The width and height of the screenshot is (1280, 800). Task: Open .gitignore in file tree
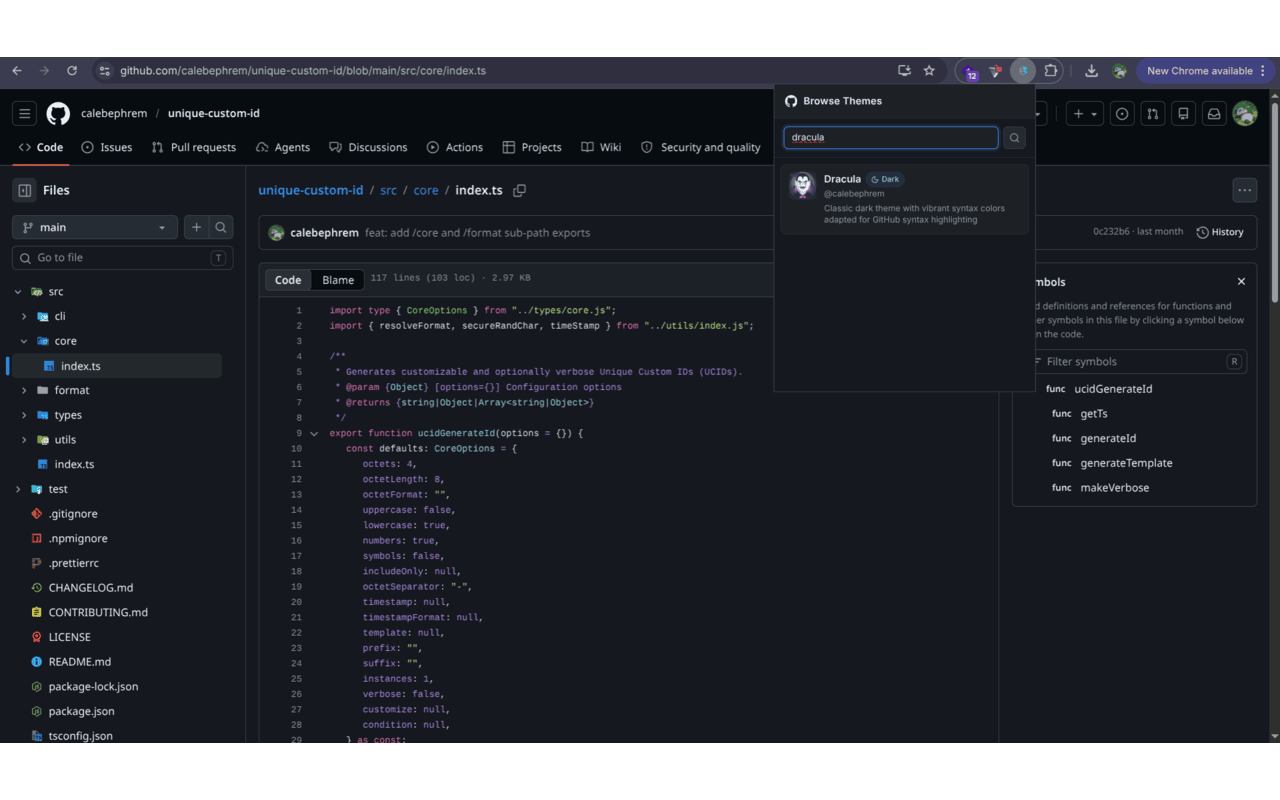tap(73, 514)
